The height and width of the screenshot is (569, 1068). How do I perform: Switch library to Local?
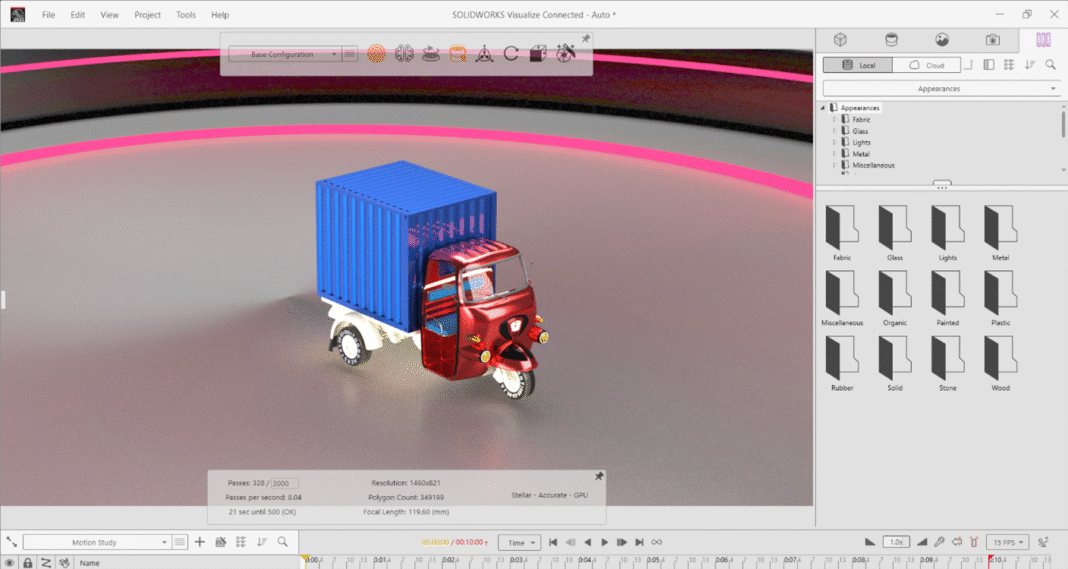click(x=858, y=65)
